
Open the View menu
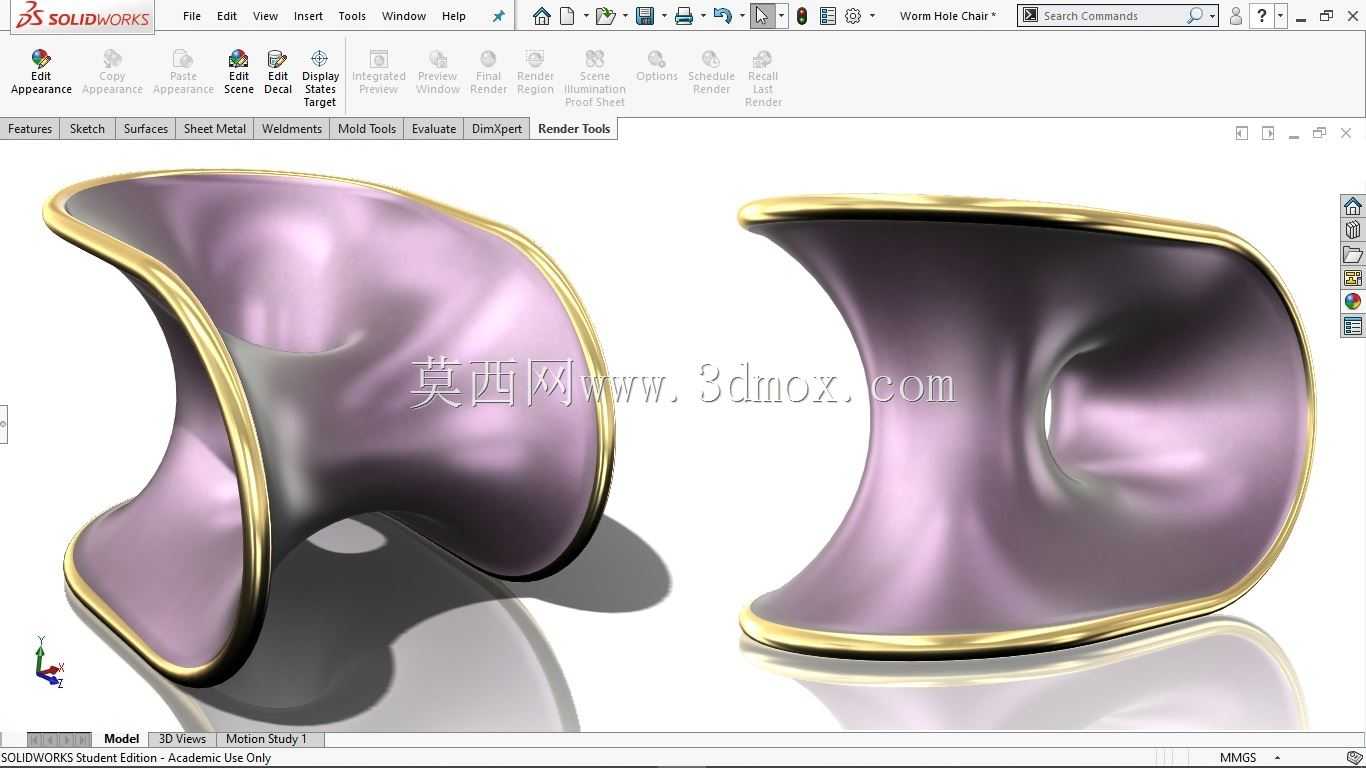(x=265, y=16)
